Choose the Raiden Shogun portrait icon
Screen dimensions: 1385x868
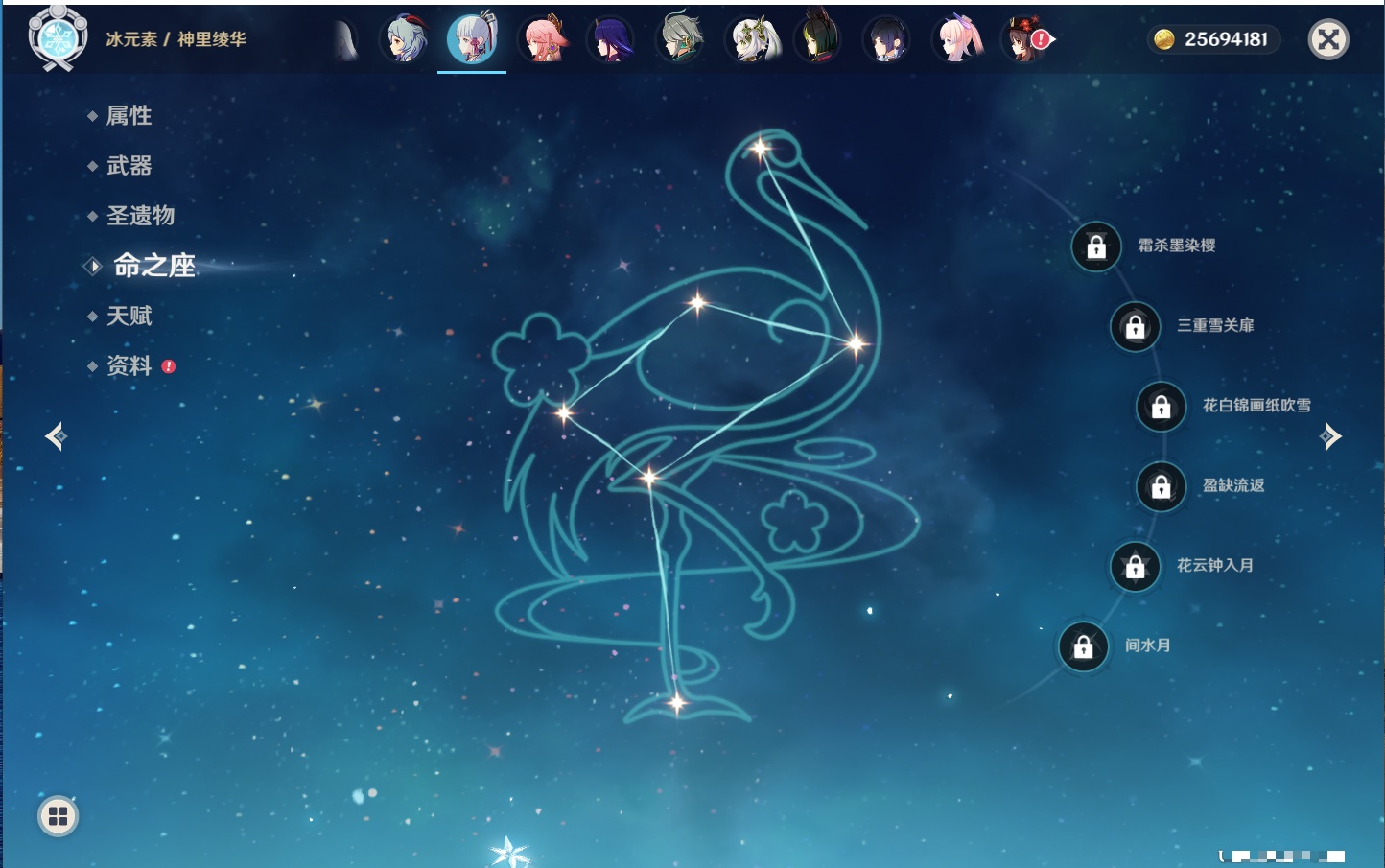[611, 39]
